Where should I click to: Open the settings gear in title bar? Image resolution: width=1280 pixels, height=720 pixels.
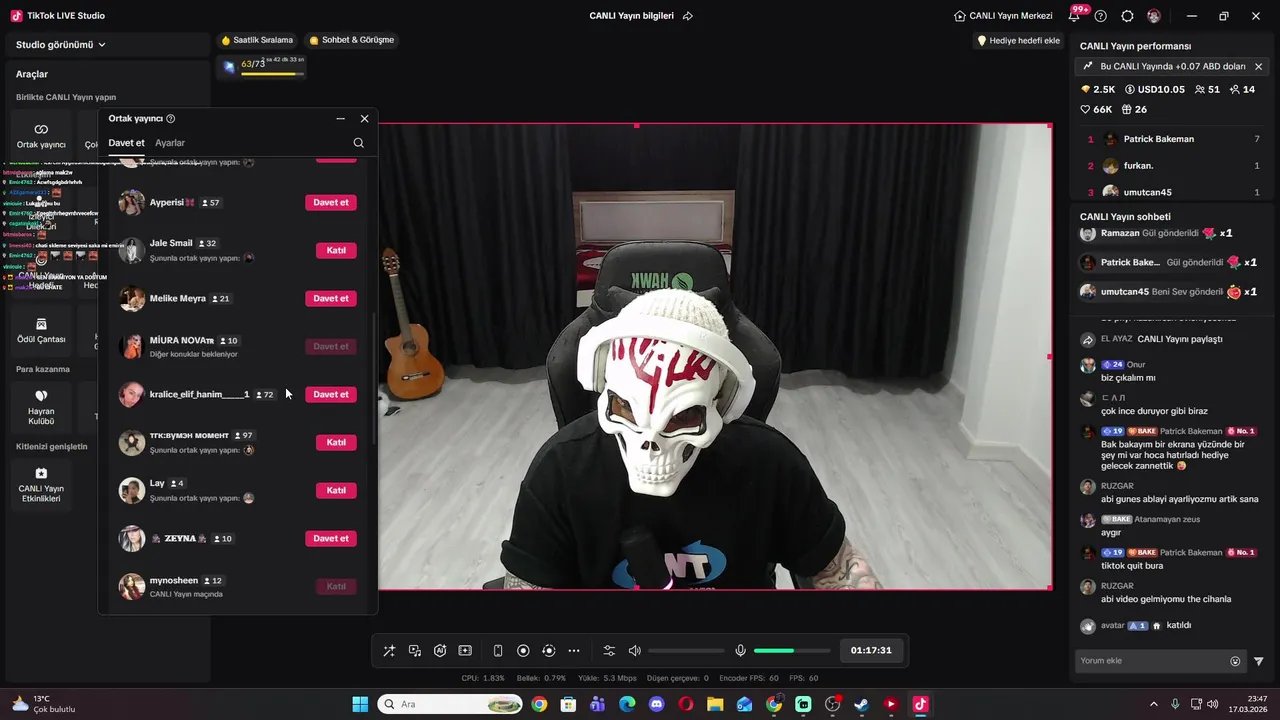point(1127,16)
